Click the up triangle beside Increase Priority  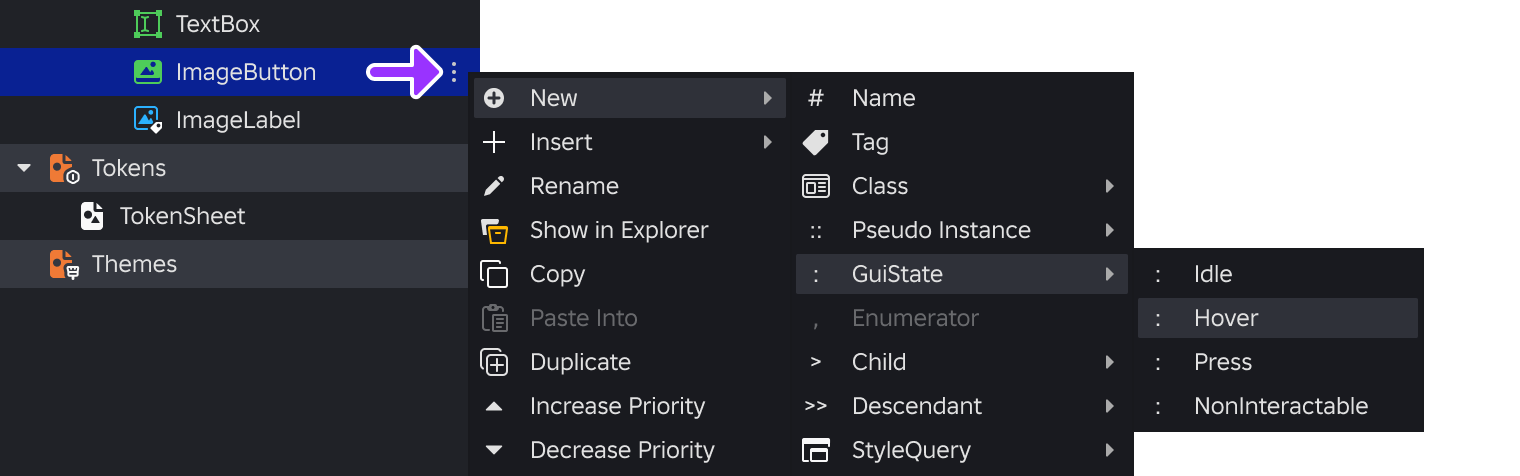tap(494, 406)
